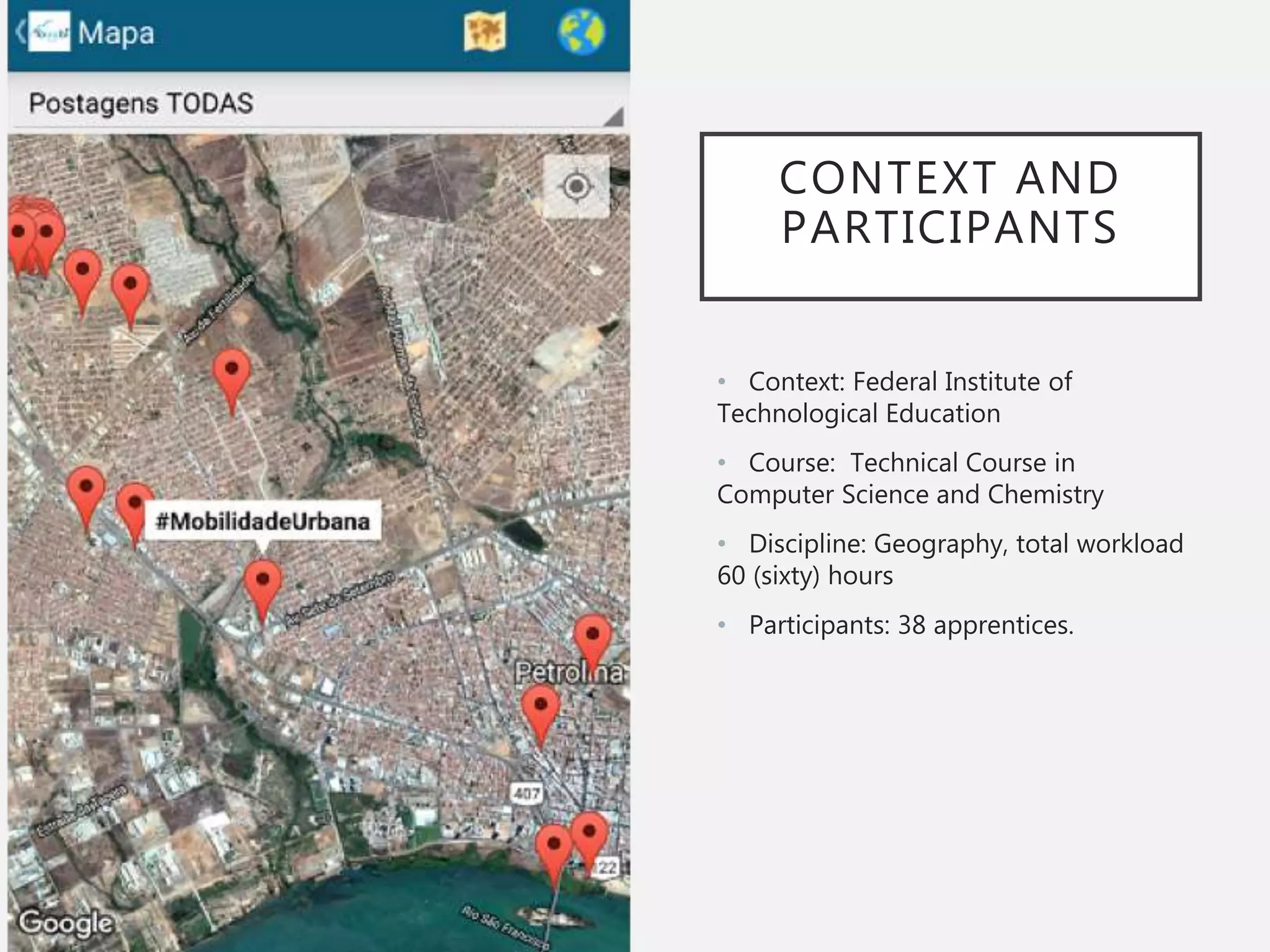Tap the pin below the Petrolina label

pos(541,708)
